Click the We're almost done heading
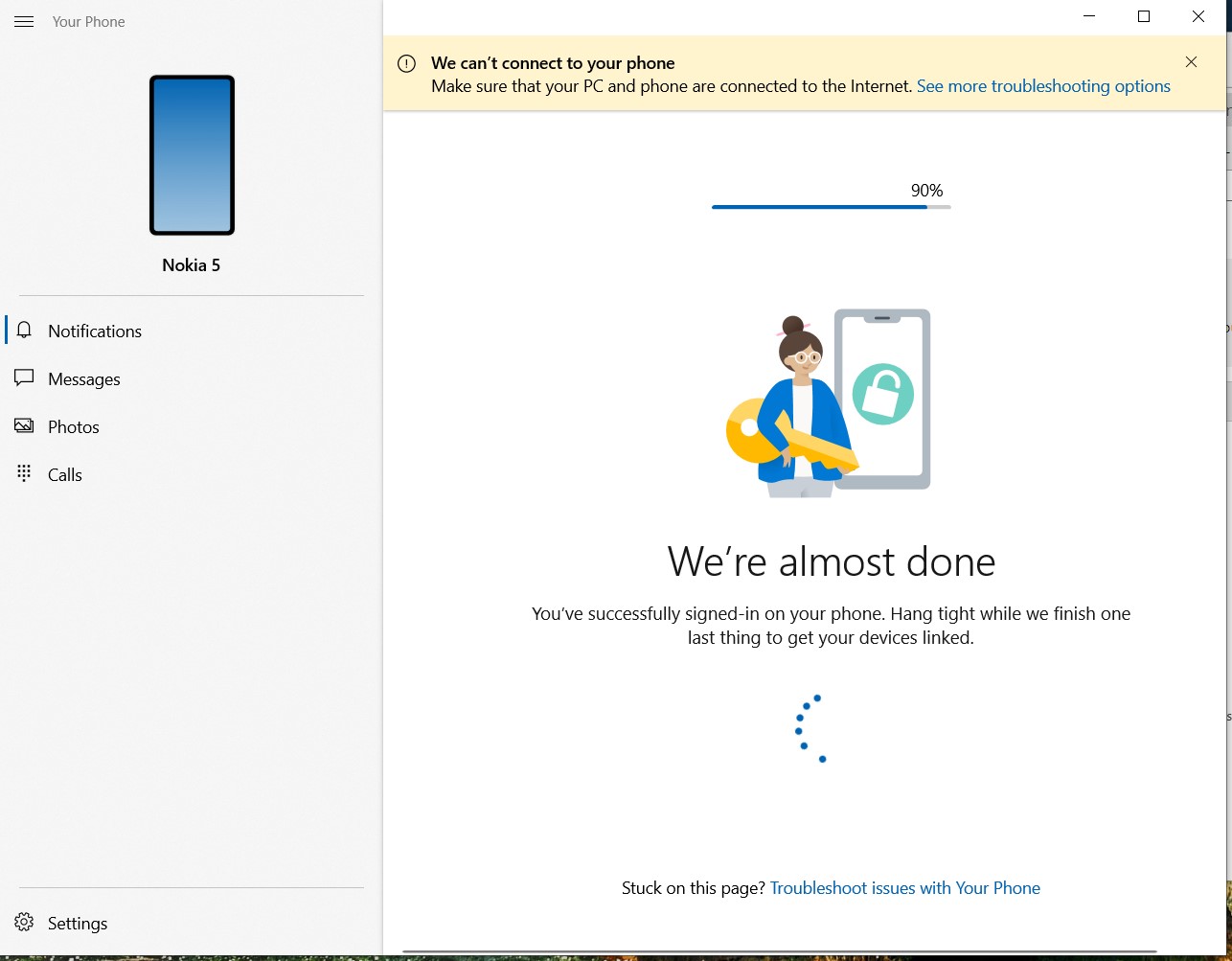Screen dimensions: 1232x961 (x=832, y=561)
